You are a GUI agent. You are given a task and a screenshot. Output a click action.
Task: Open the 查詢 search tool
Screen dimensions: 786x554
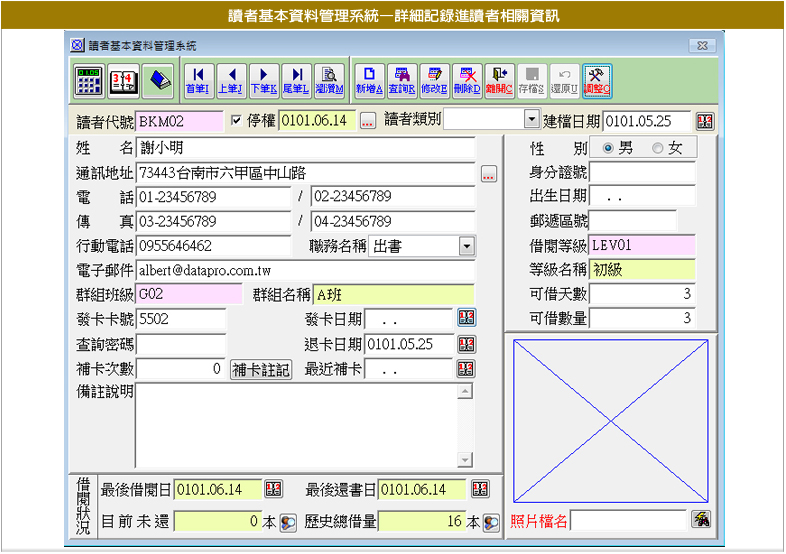click(402, 80)
